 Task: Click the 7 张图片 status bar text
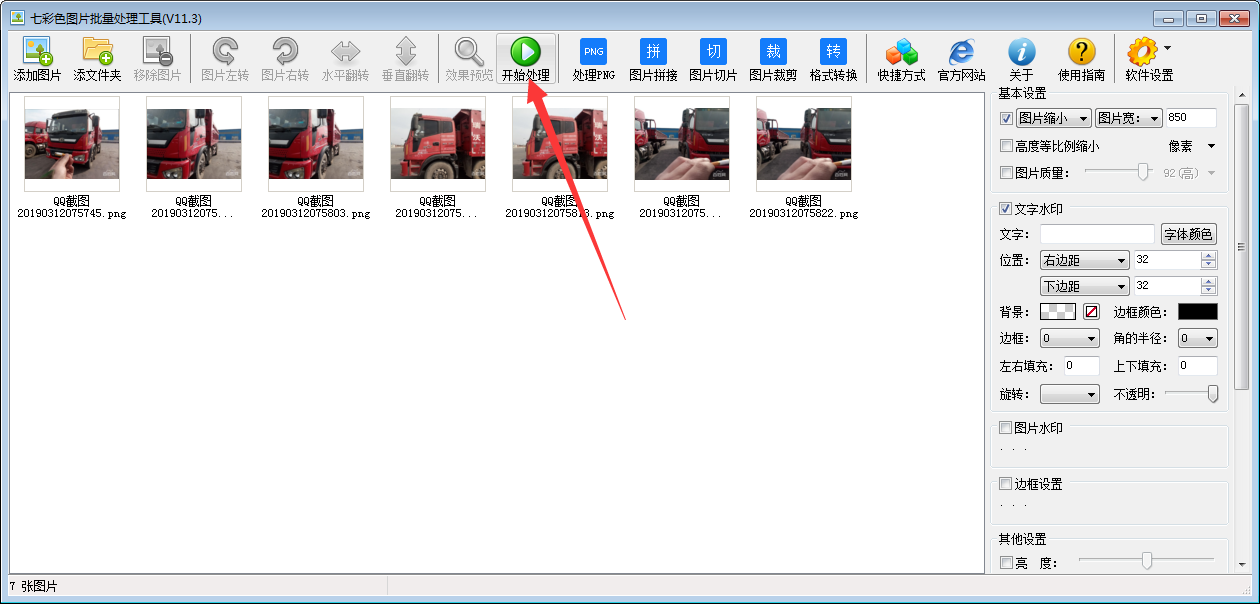click(33, 587)
